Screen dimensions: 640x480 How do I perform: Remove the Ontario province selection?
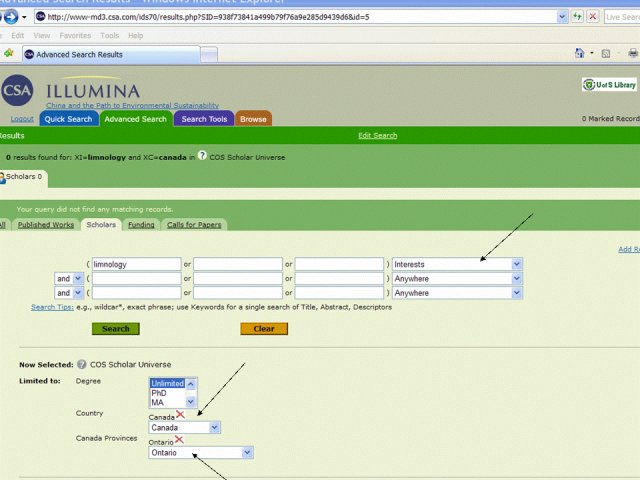[x=179, y=440]
